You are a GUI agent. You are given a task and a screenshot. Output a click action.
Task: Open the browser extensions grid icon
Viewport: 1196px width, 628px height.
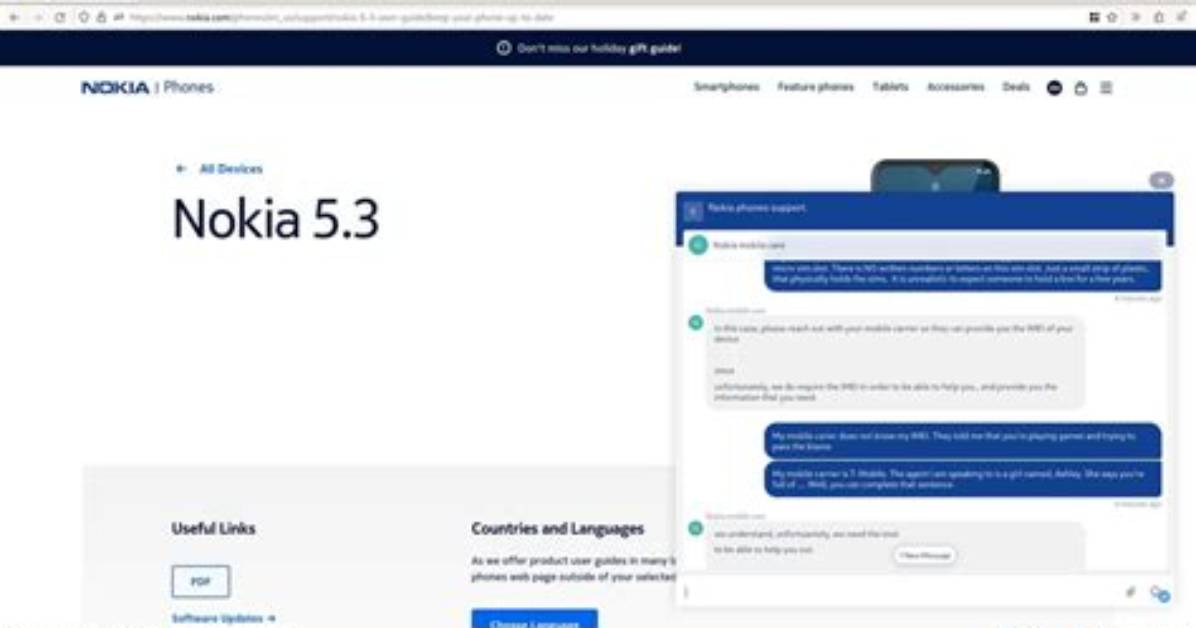[1094, 17]
